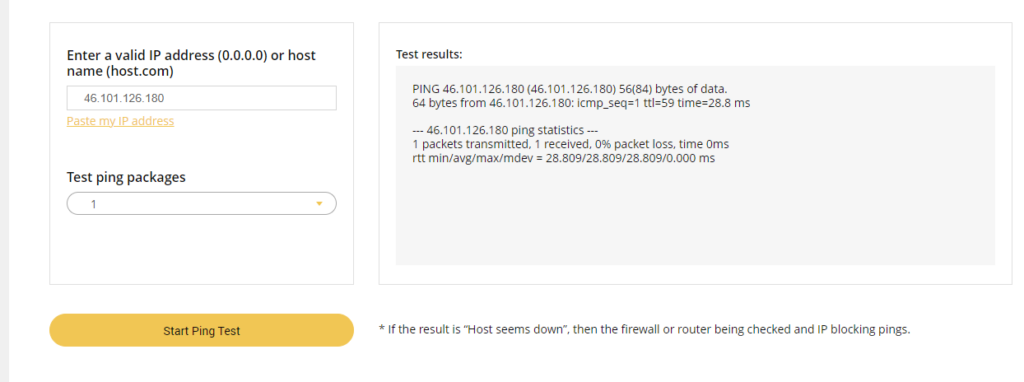Click the Enter a valid IP address label

click(x=191, y=63)
